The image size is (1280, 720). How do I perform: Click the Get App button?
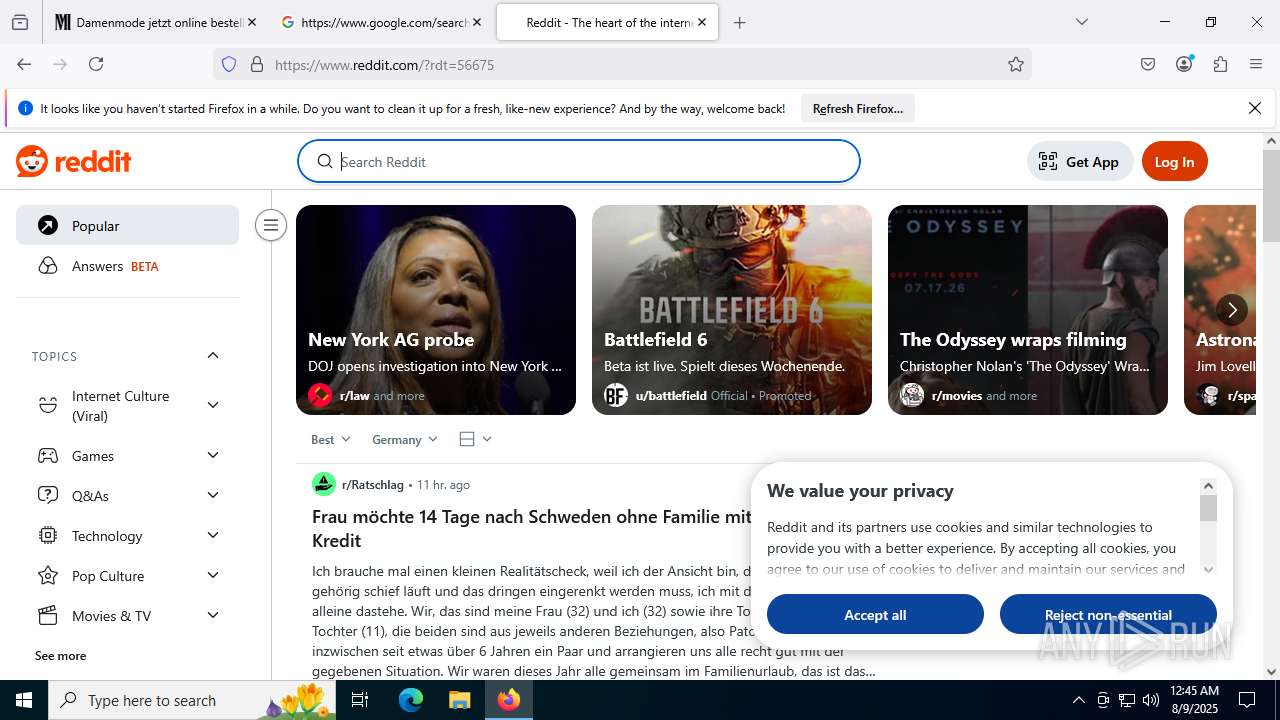click(x=1079, y=161)
